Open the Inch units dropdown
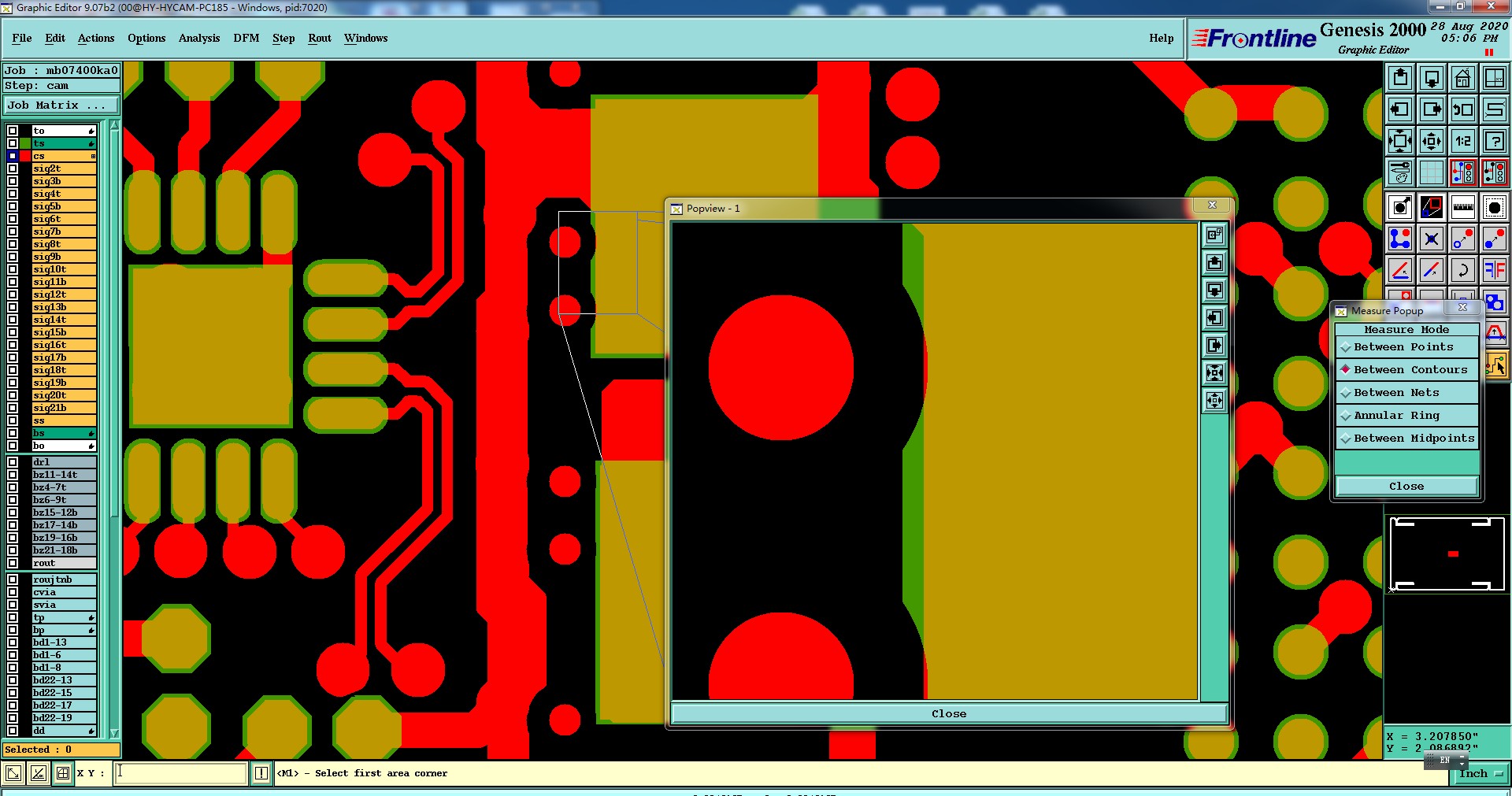 coord(1480,774)
